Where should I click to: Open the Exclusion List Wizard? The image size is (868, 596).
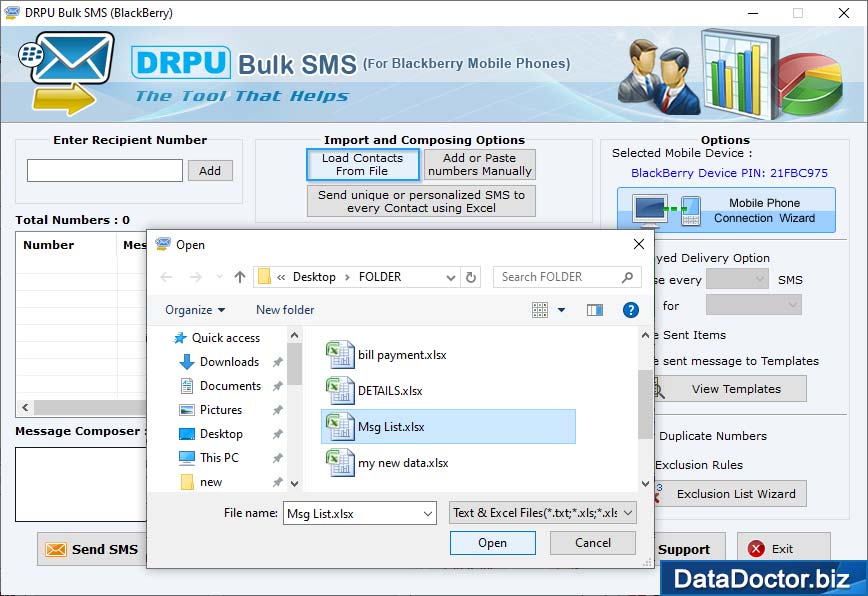[730, 494]
